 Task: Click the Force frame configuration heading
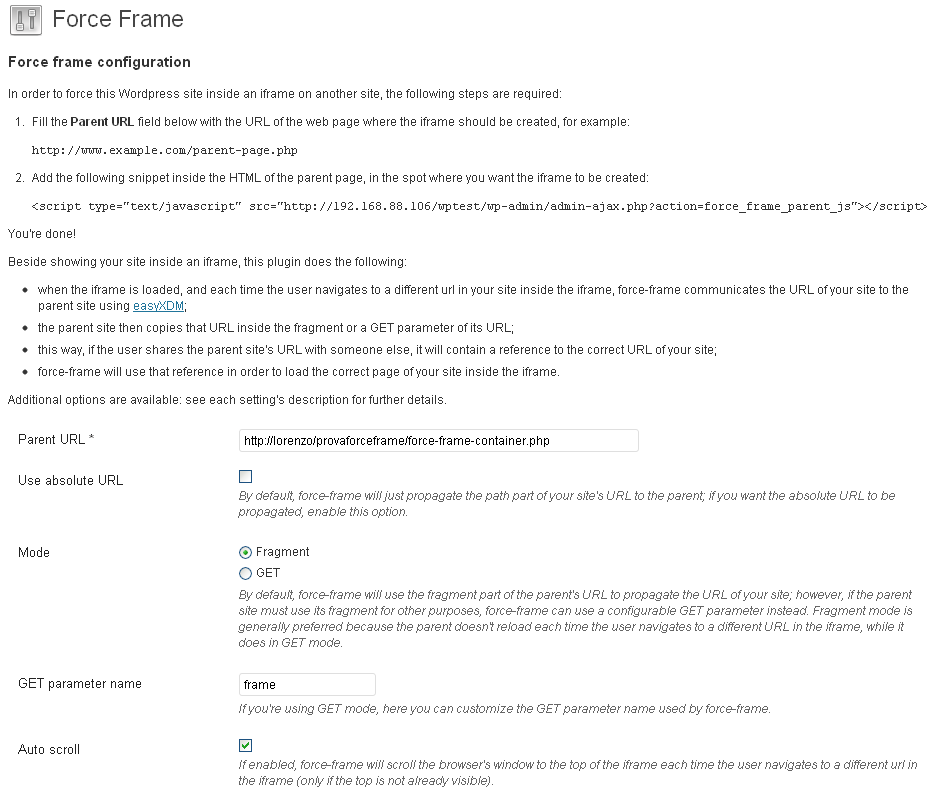coord(99,62)
